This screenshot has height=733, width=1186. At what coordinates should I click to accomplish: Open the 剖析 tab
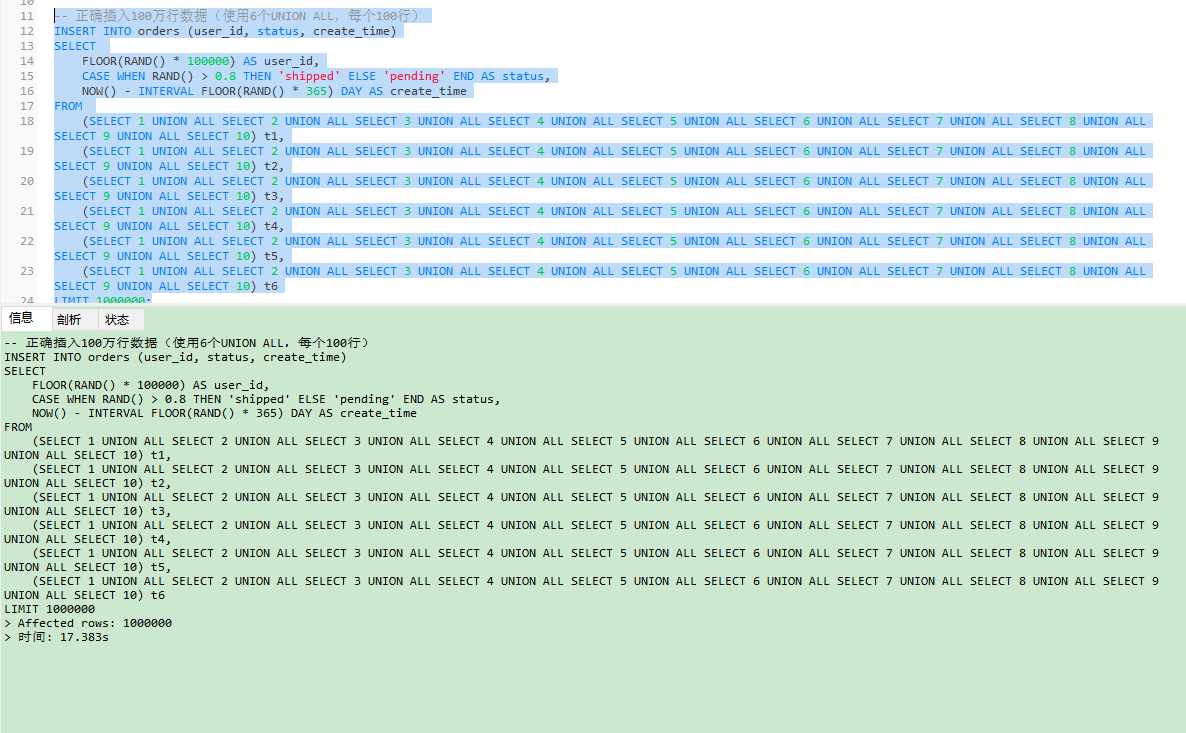click(x=69, y=320)
